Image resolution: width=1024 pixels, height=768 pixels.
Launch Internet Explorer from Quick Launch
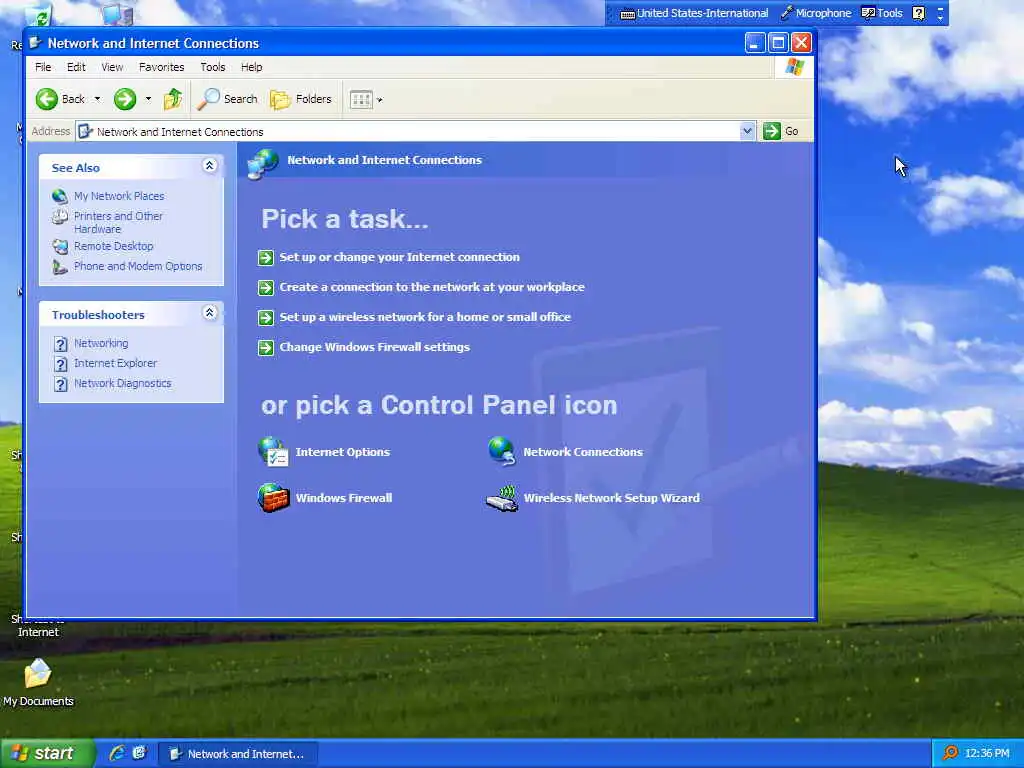[118, 753]
